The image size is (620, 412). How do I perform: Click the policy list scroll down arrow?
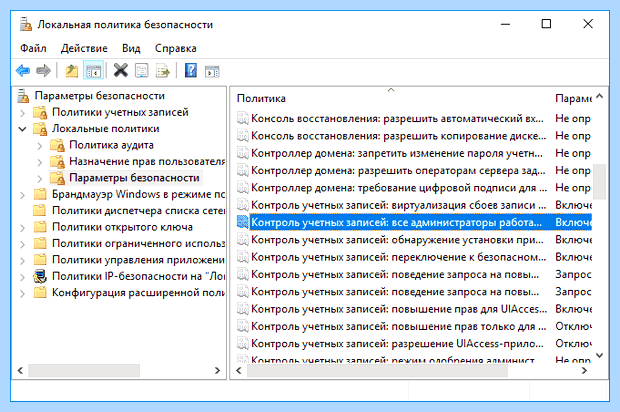point(599,355)
